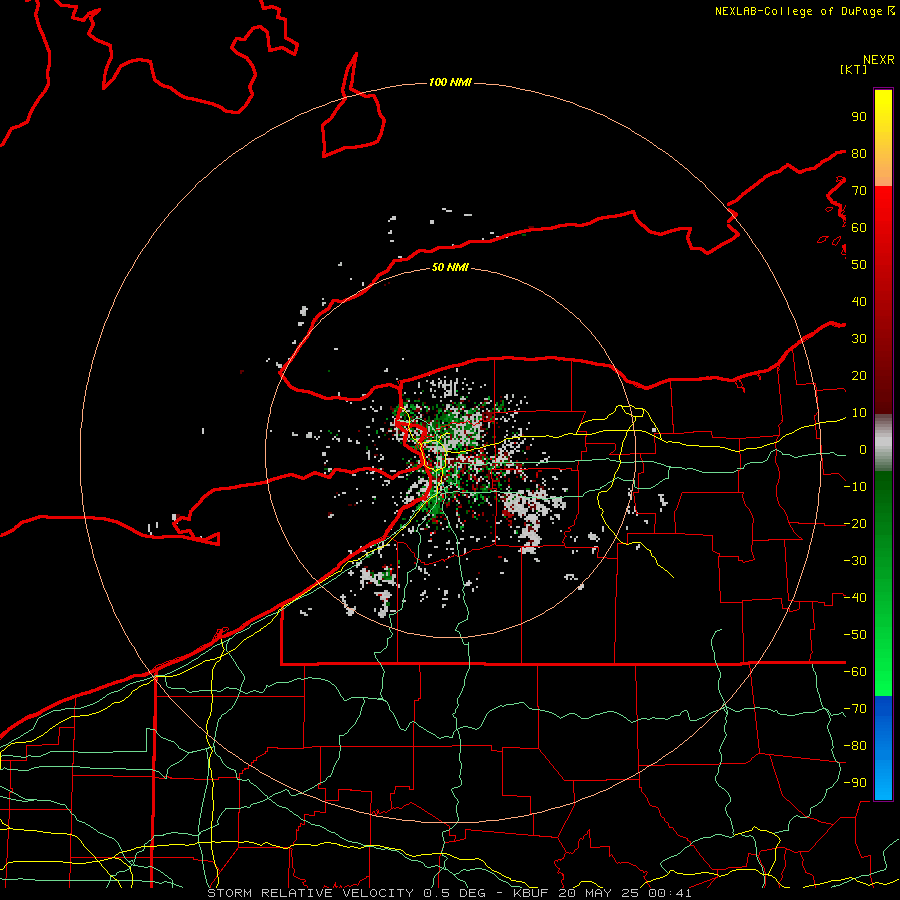Viewport: 900px width, 900px height.
Task: Pick the green band of the velocity scale
Action: [883, 584]
